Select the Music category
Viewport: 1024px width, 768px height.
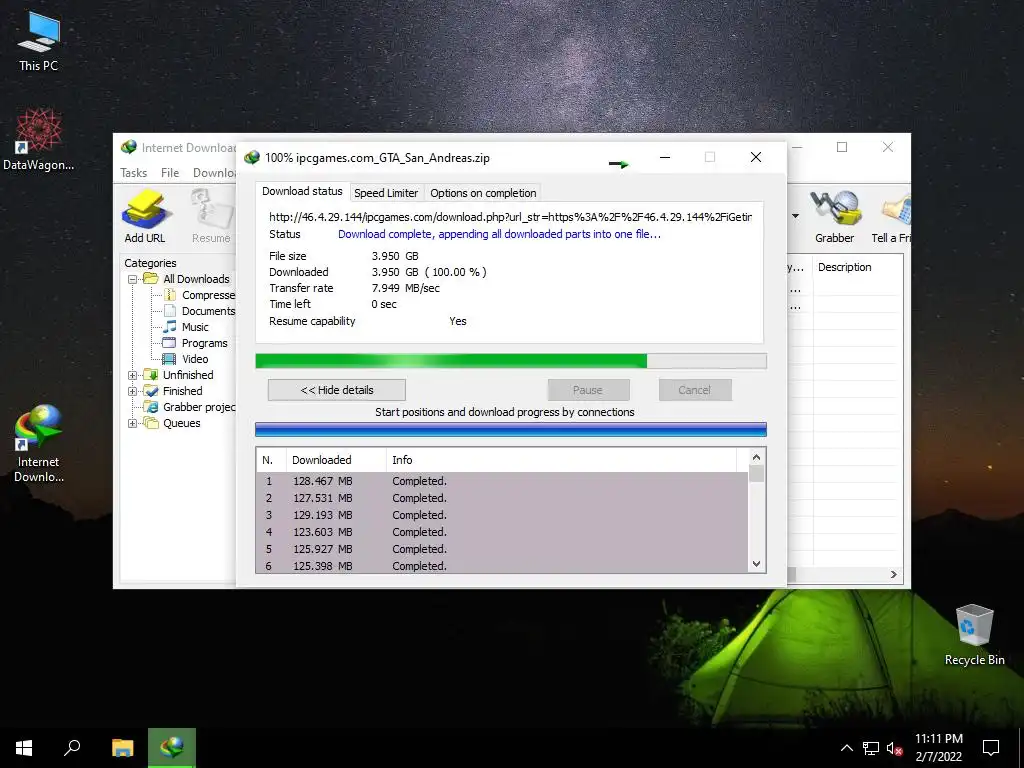186,327
